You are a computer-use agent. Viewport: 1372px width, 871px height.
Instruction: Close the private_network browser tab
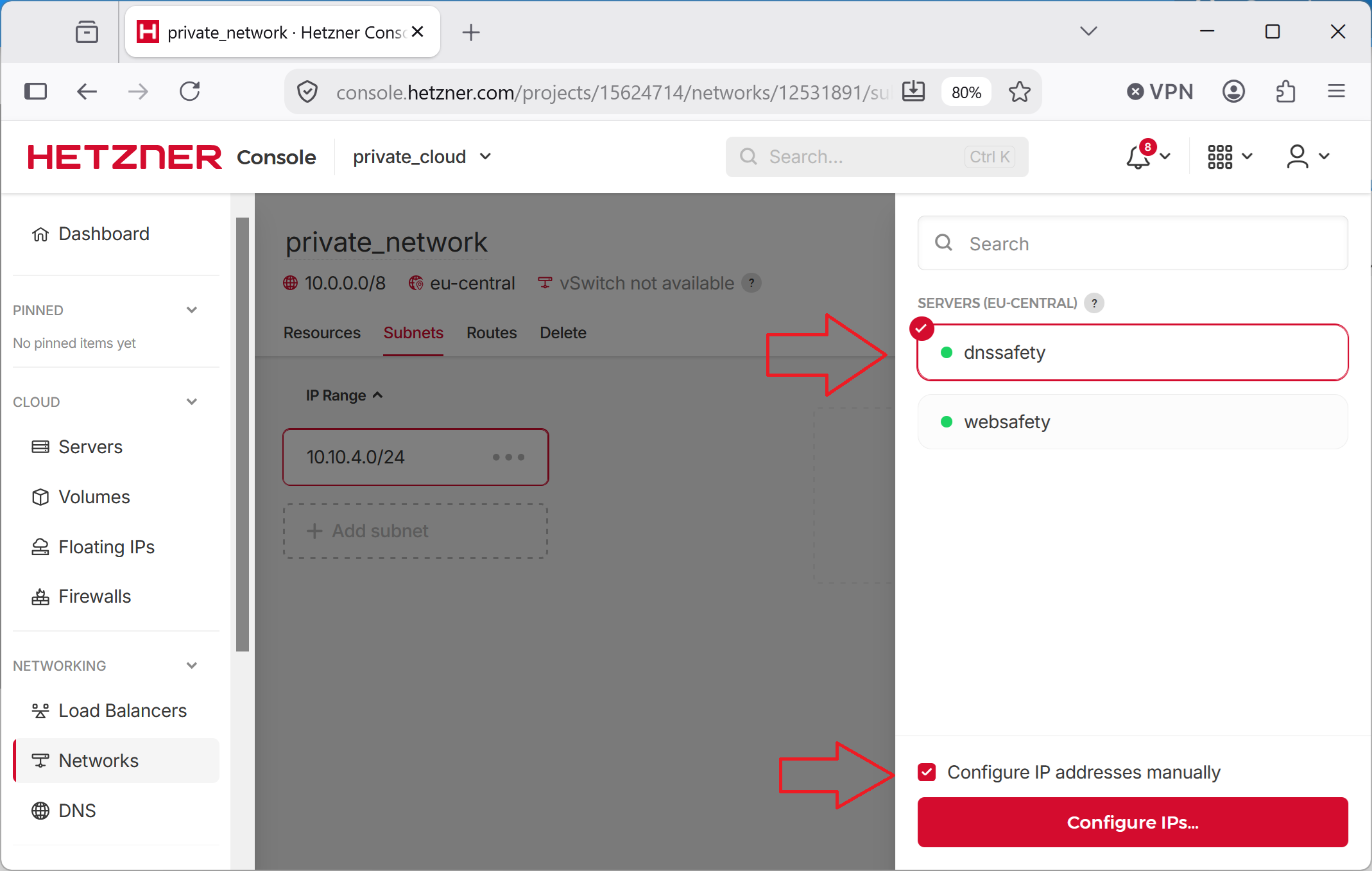click(418, 31)
